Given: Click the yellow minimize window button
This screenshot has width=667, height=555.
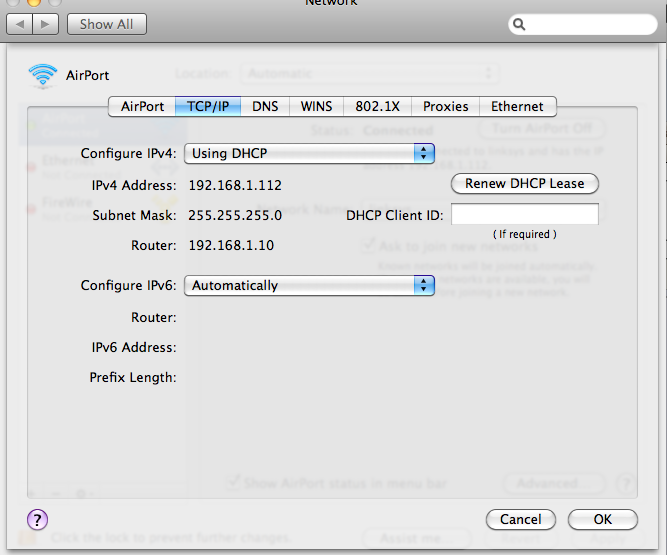Looking at the screenshot, I should pos(34,2).
